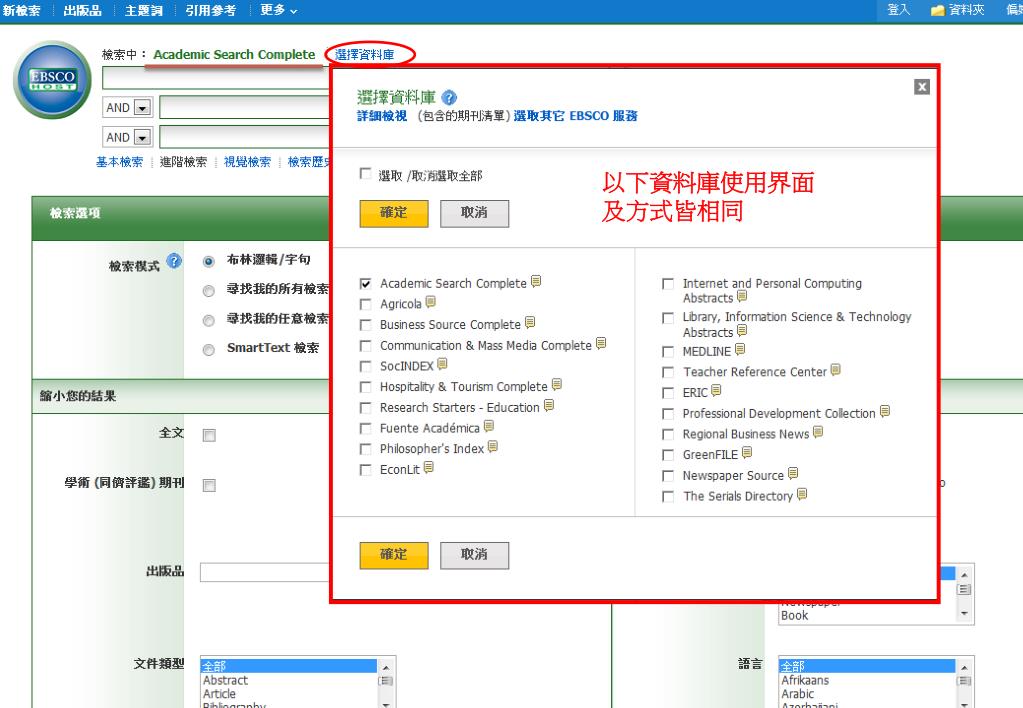Show note for Professional Development Collection
Image resolution: width=1023 pixels, height=708 pixels.
click(x=885, y=412)
